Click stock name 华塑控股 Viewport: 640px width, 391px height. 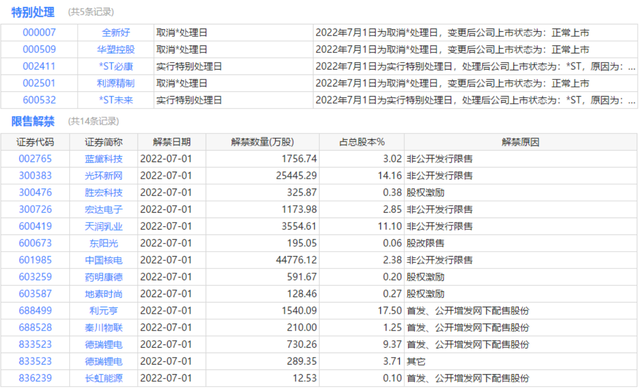[x=116, y=49]
